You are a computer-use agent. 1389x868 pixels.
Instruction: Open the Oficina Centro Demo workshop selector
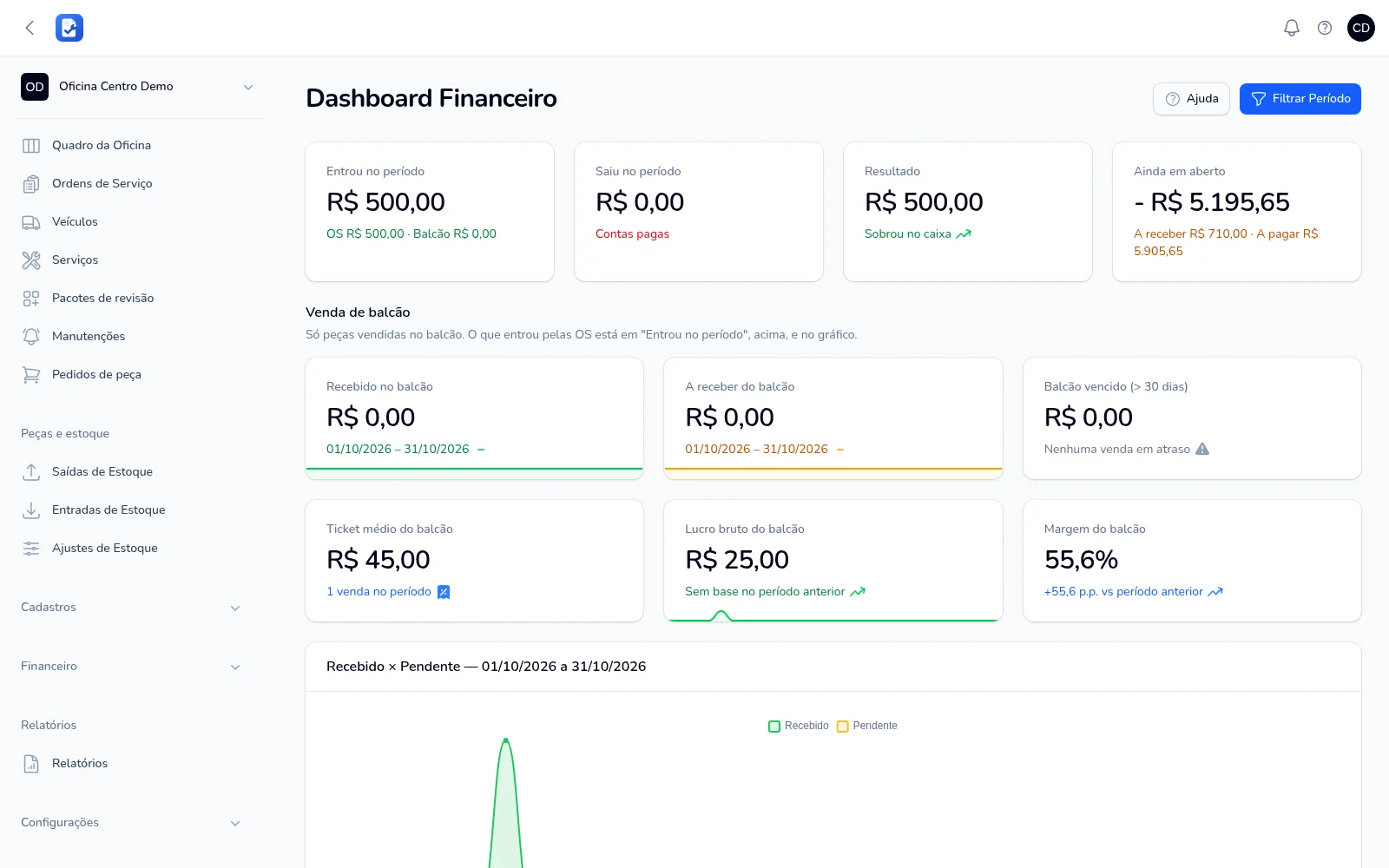pos(139,87)
